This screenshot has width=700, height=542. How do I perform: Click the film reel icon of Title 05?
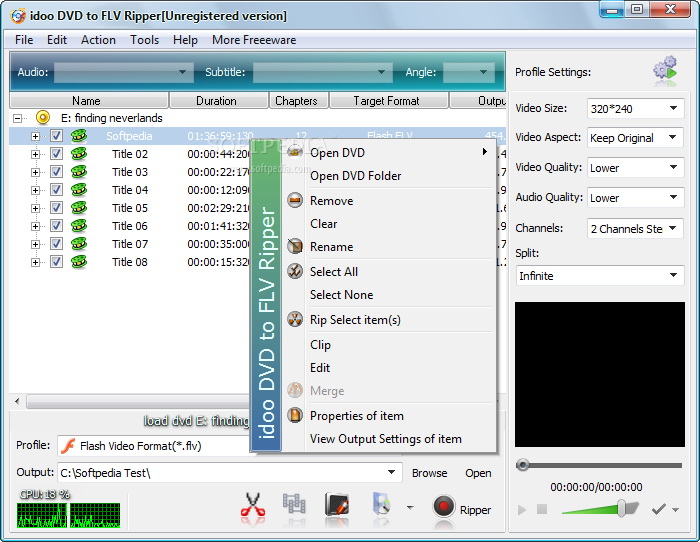(x=79, y=208)
